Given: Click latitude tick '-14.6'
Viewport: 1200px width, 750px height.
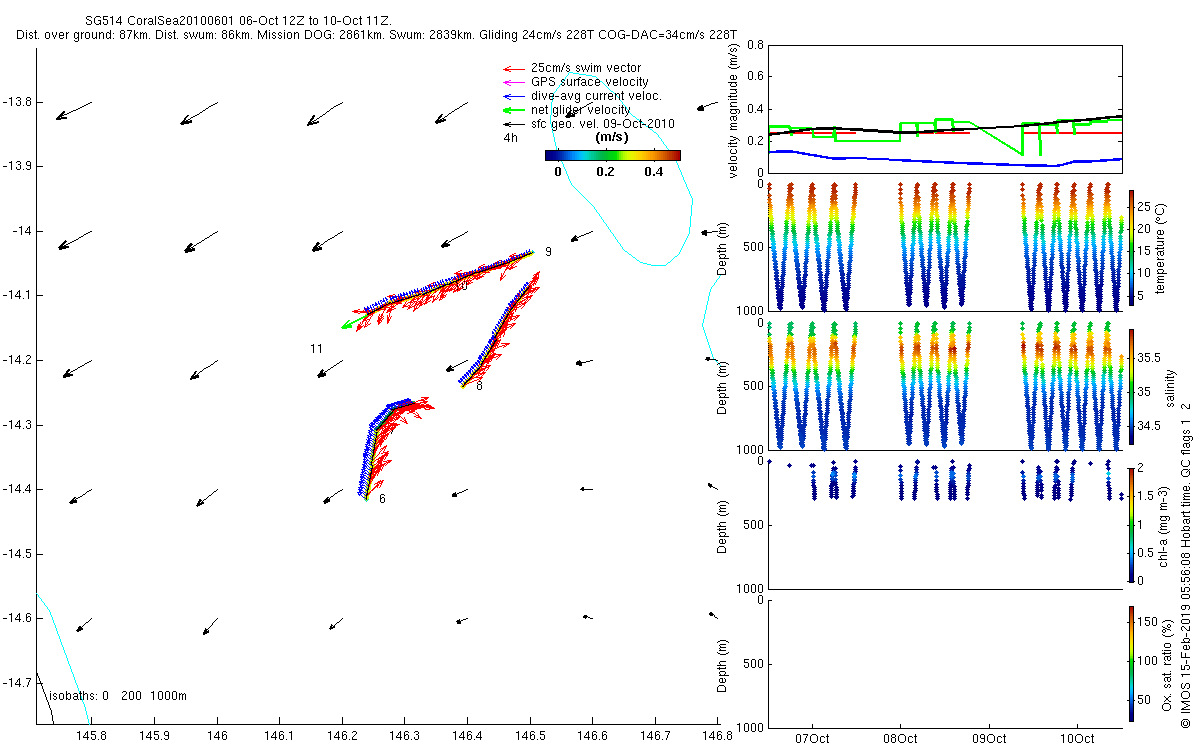Looking at the screenshot, I should 18,618.
